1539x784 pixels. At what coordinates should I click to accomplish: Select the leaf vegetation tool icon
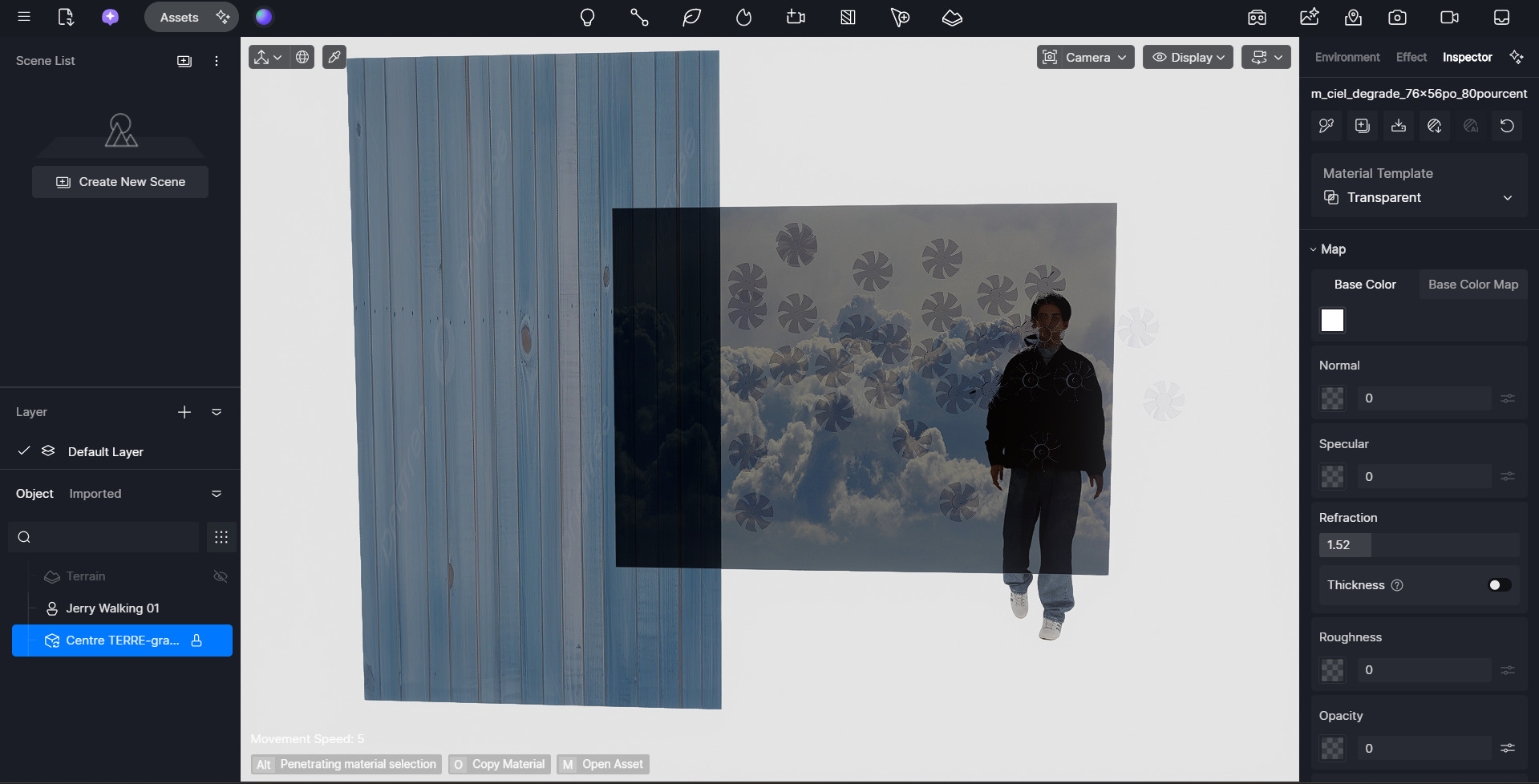691,17
